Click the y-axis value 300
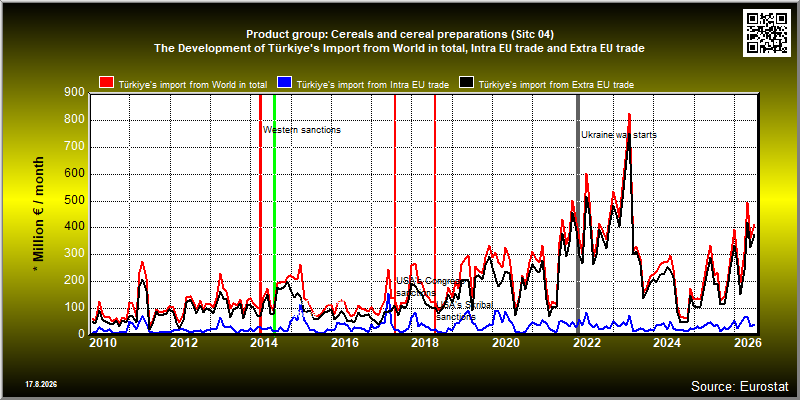The image size is (800, 400). tap(76, 254)
